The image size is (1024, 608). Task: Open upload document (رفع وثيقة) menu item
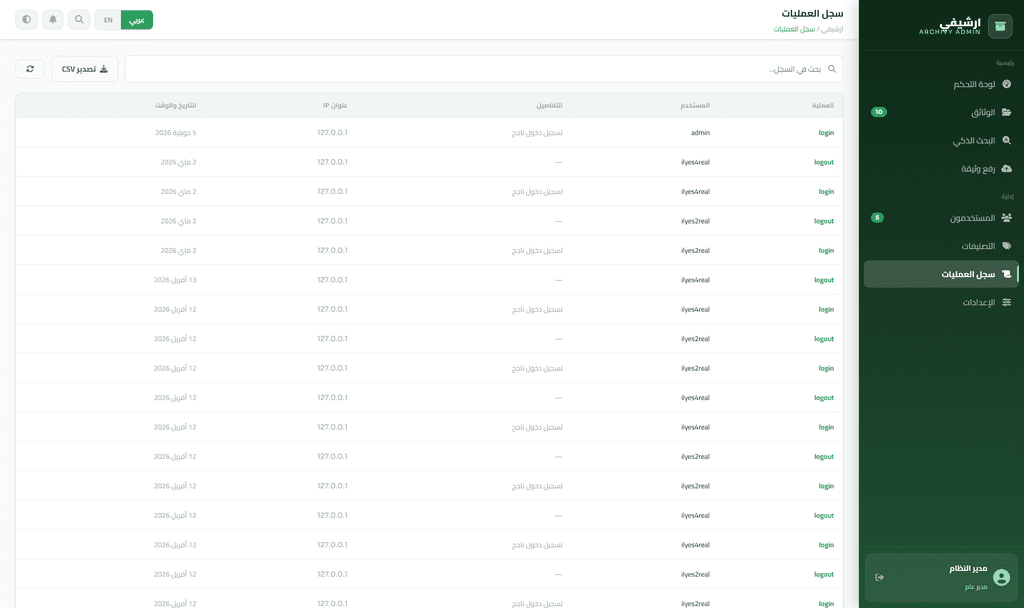pos(941,168)
